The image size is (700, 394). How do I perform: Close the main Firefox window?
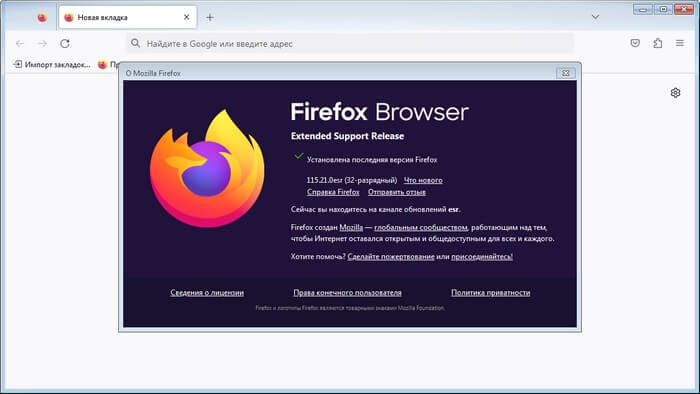click(x=684, y=9)
